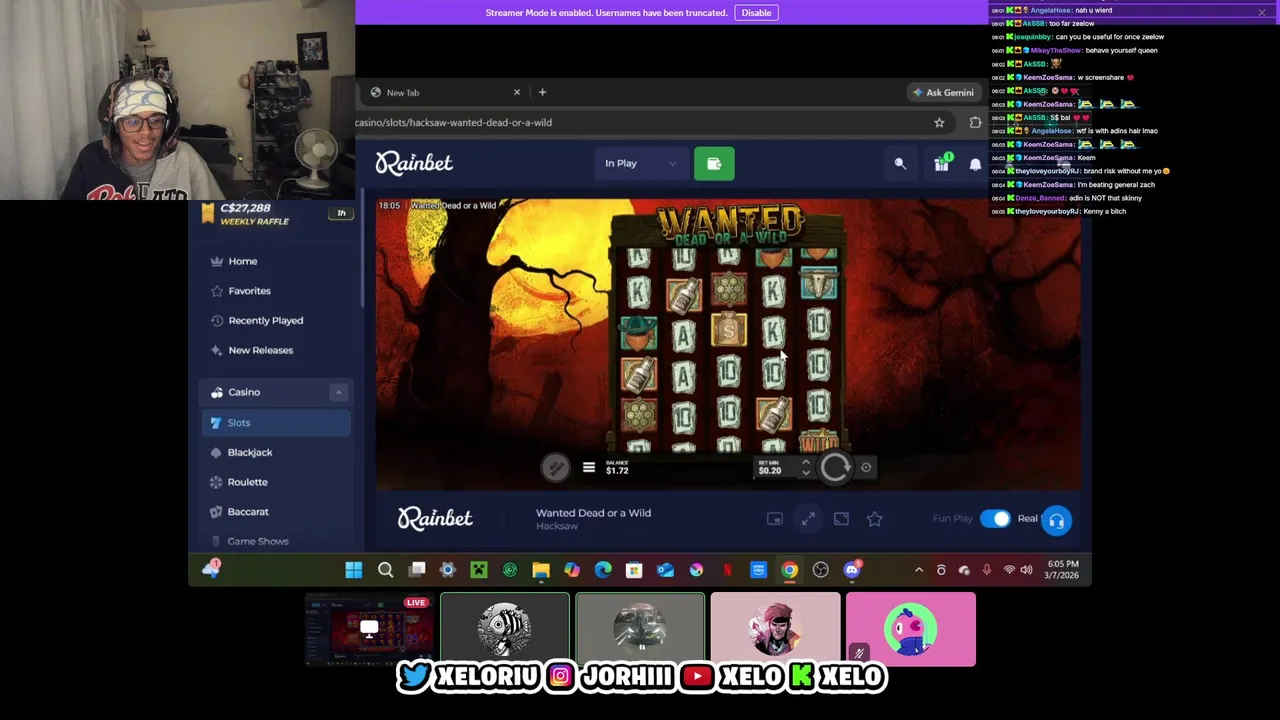Increase bet with the up arrow
Image resolution: width=1280 pixels, height=720 pixels.
point(805,462)
